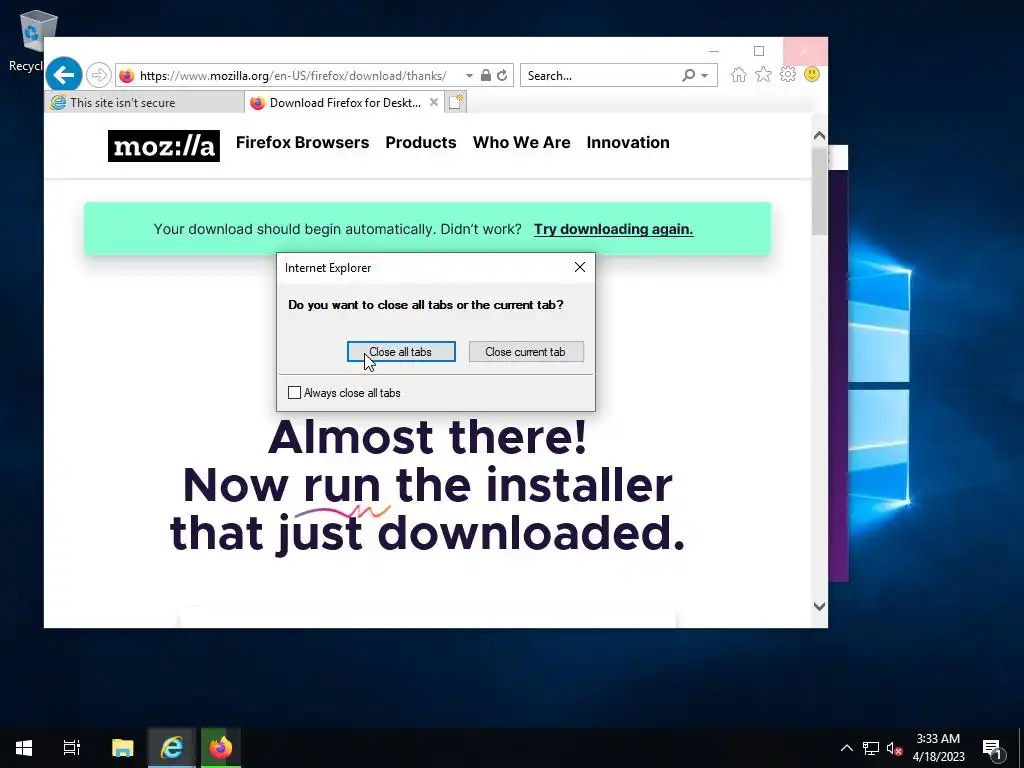Open the Firefox Browsers menu
Viewport: 1024px width, 768px height.
[302, 142]
